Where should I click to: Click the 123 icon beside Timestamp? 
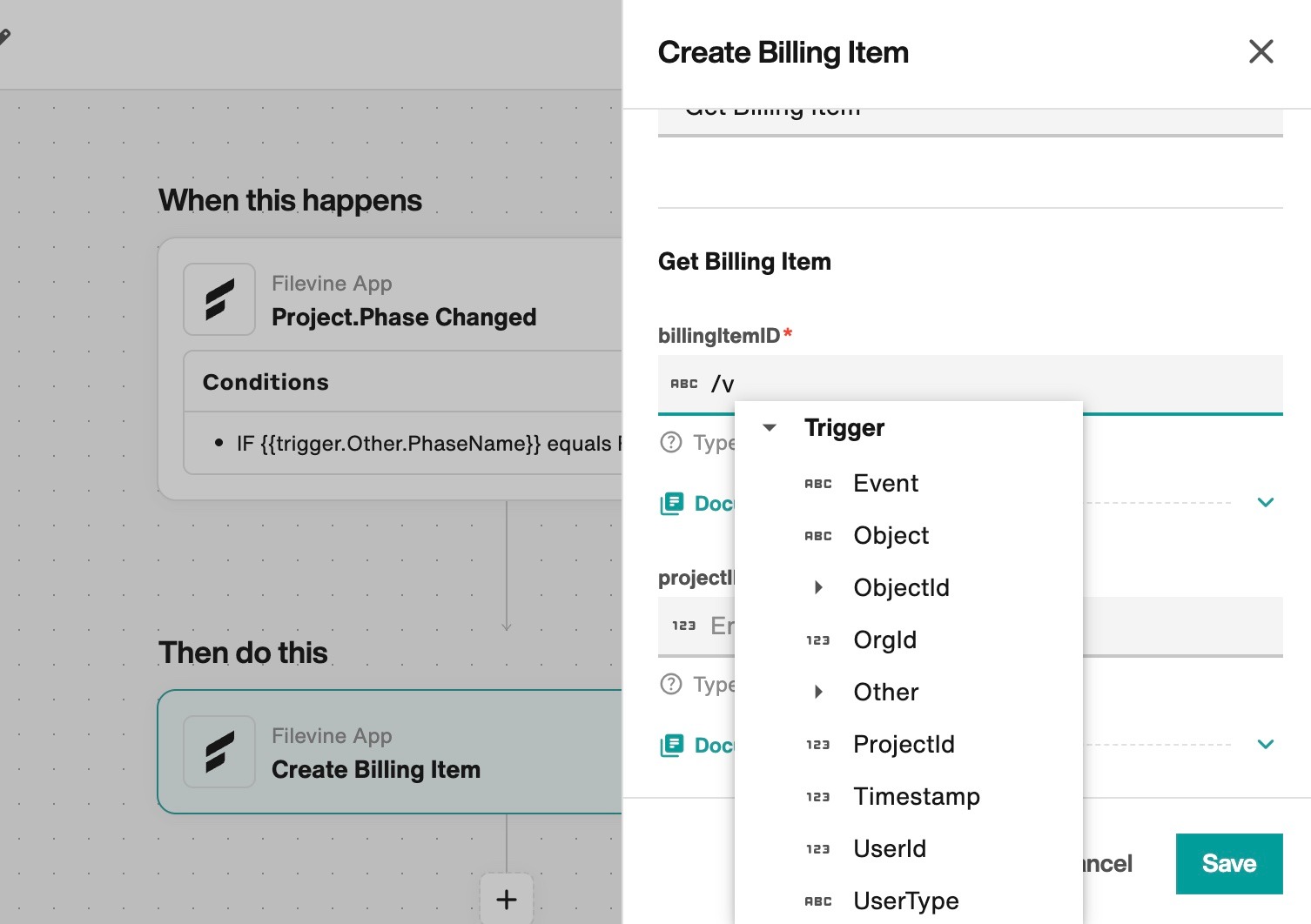(x=818, y=797)
